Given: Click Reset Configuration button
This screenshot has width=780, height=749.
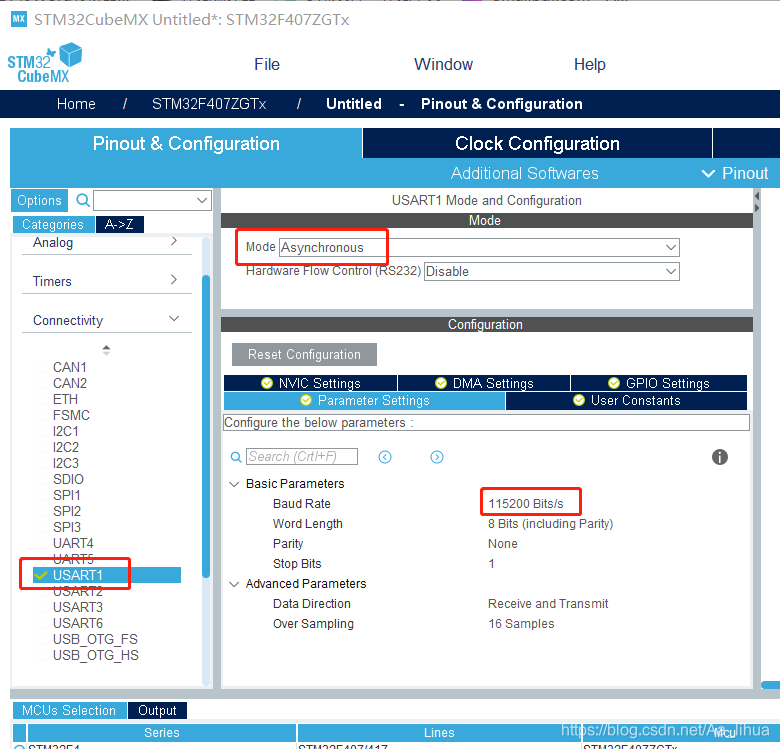Looking at the screenshot, I should pyautogui.click(x=304, y=354).
